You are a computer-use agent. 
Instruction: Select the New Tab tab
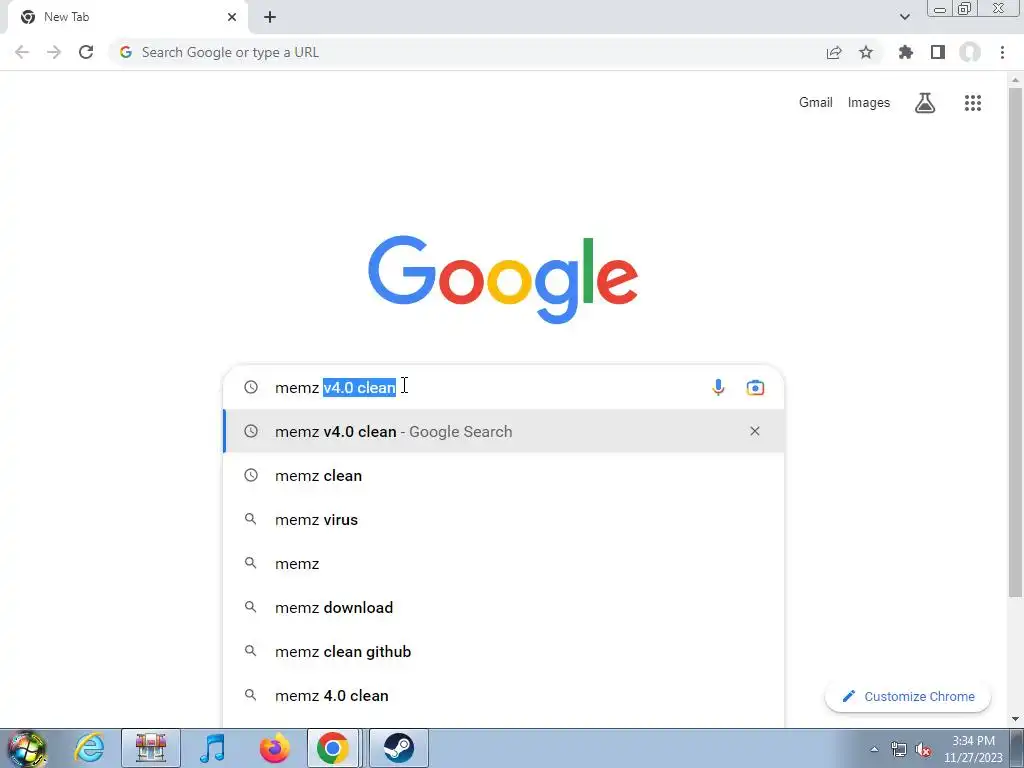coord(127,17)
